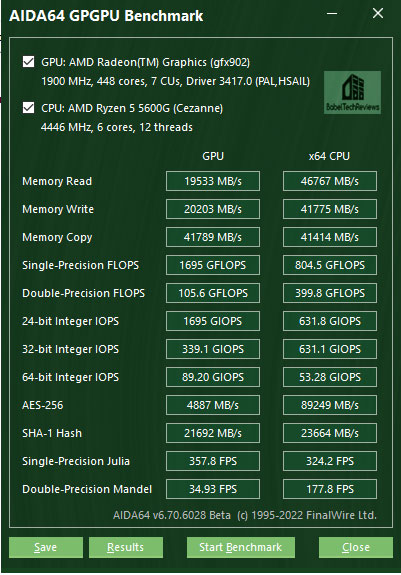Click the BabelTechReviews logo icon
The height and width of the screenshot is (575, 401).
coord(352,92)
